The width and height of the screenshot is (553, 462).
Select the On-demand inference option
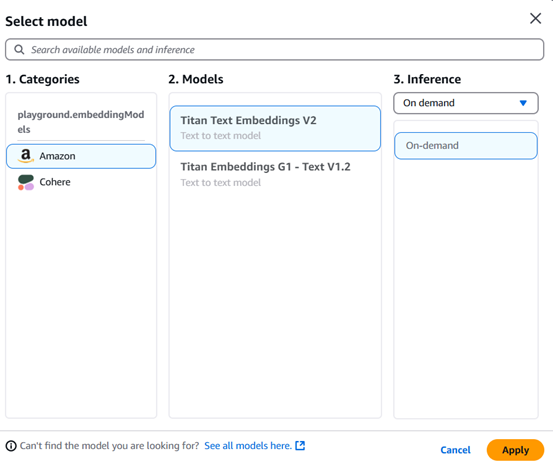pos(466,146)
